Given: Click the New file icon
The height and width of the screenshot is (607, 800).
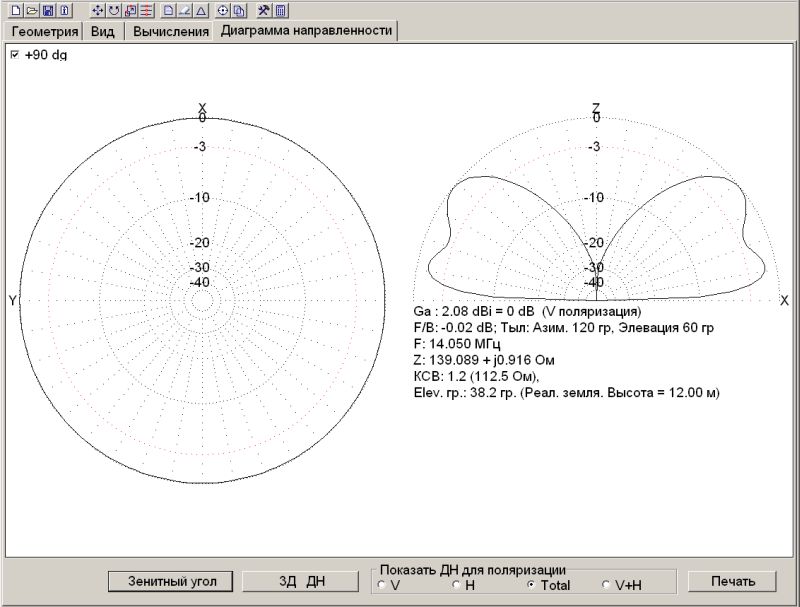Looking at the screenshot, I should 15,10.
